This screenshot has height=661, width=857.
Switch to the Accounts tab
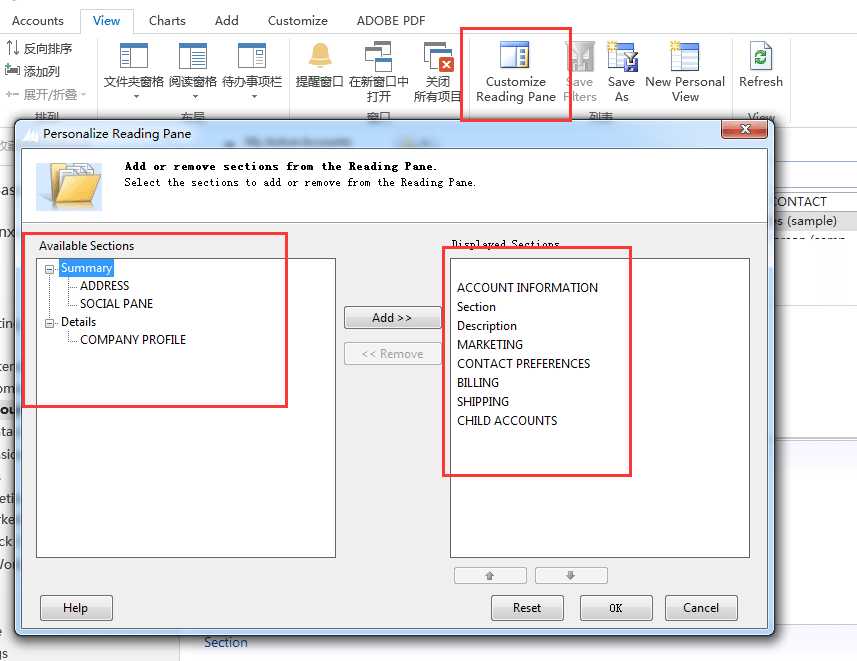(x=38, y=21)
